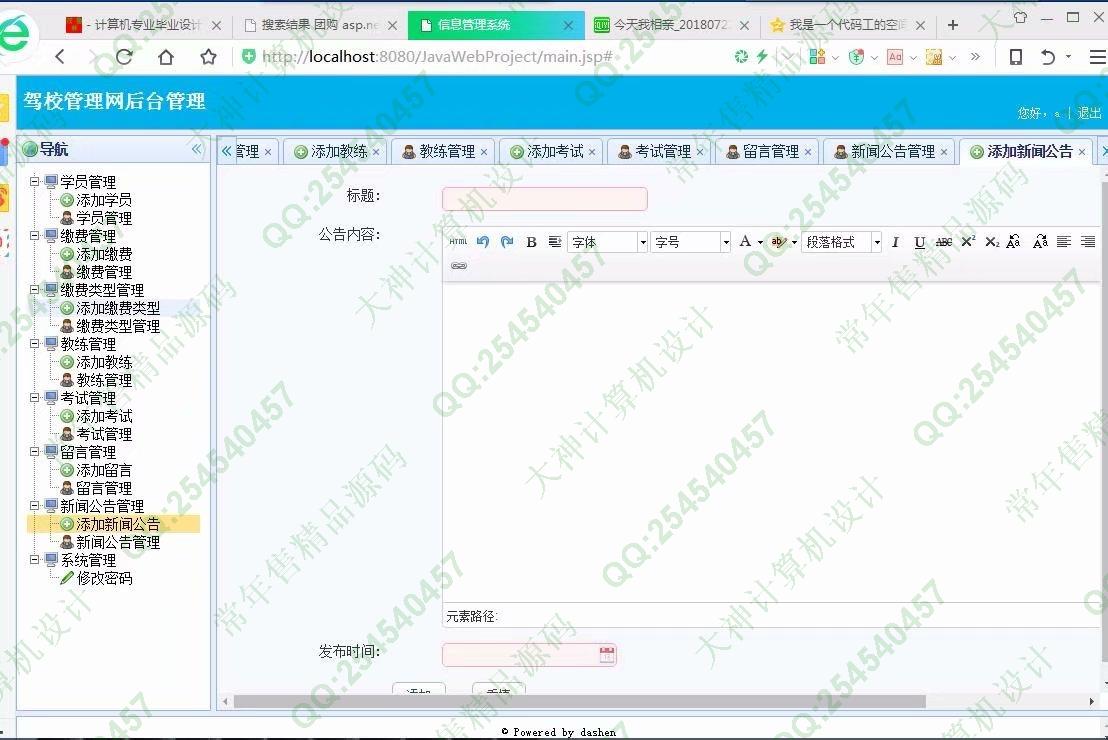Apply subscript formatting
Image resolution: width=1108 pixels, height=740 pixels.
[992, 242]
